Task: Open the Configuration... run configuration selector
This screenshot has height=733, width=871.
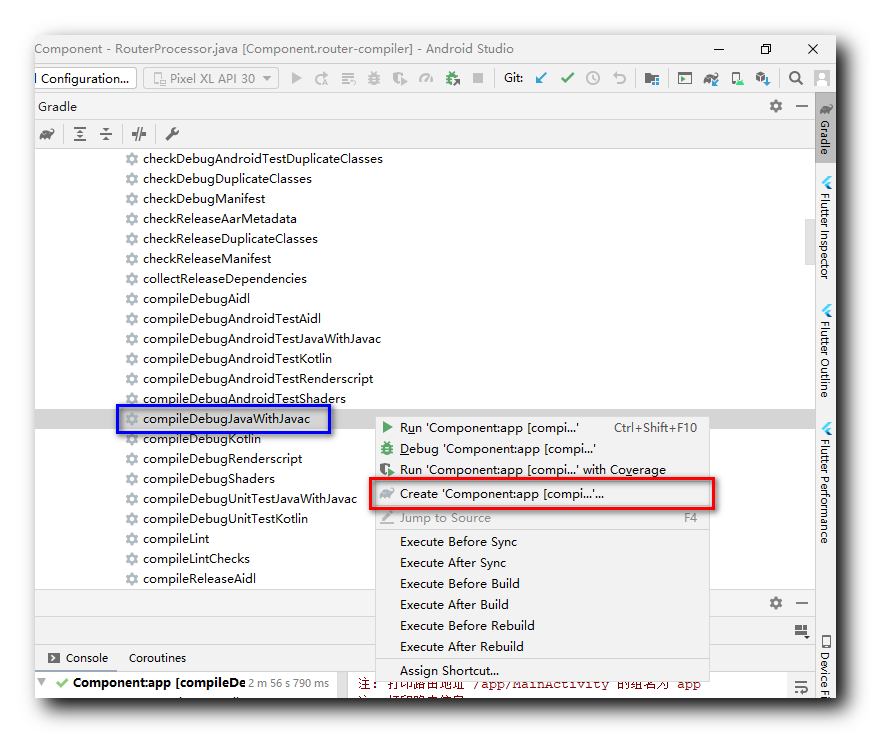Action: (85, 78)
